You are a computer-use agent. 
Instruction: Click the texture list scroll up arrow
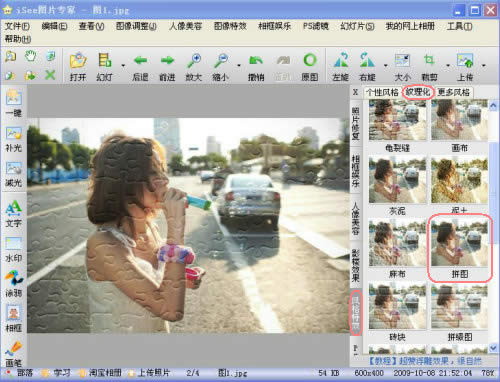click(x=493, y=106)
